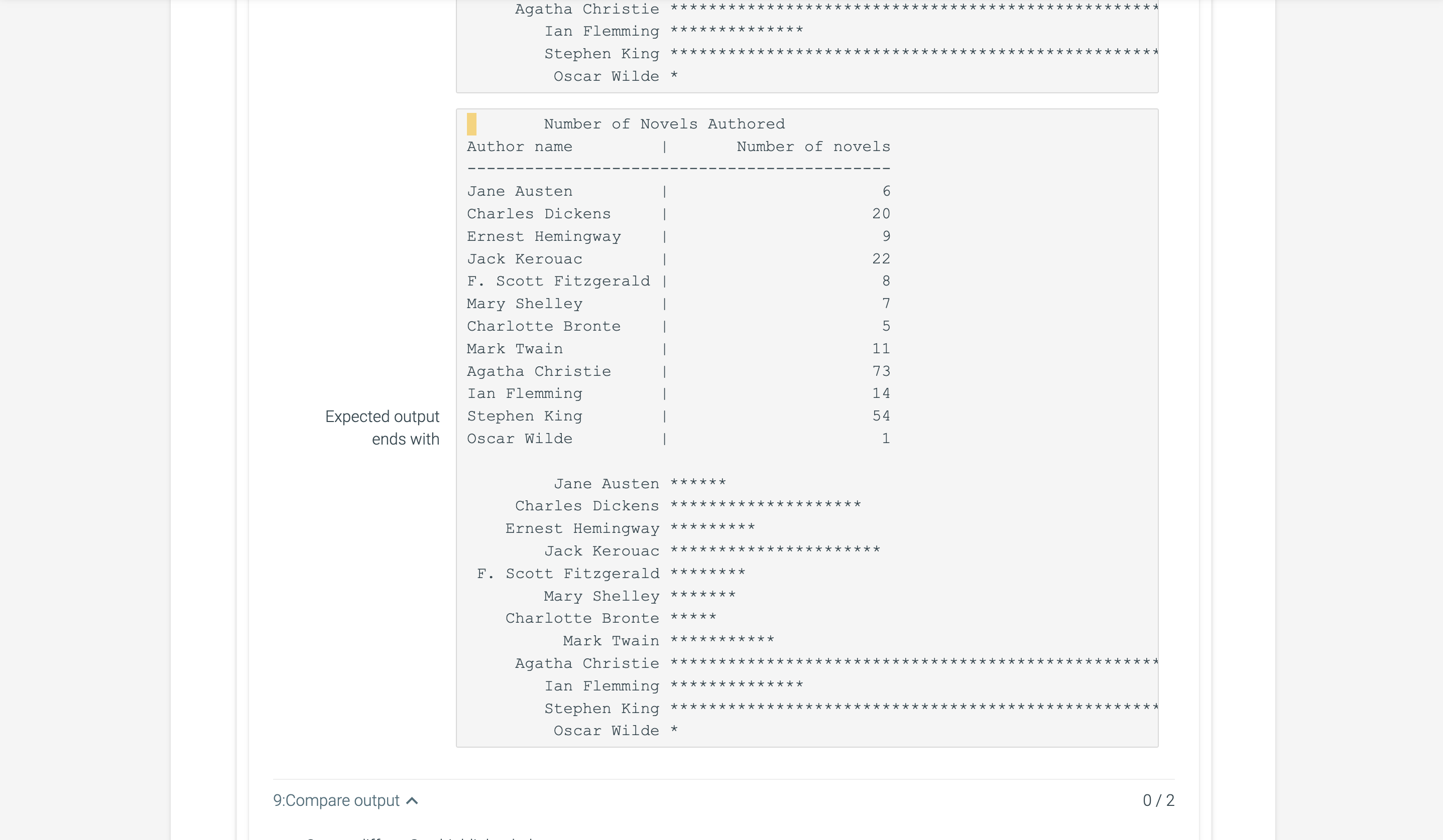
Task: Click the Oscar Wilde asterisk bar
Action: 676,730
